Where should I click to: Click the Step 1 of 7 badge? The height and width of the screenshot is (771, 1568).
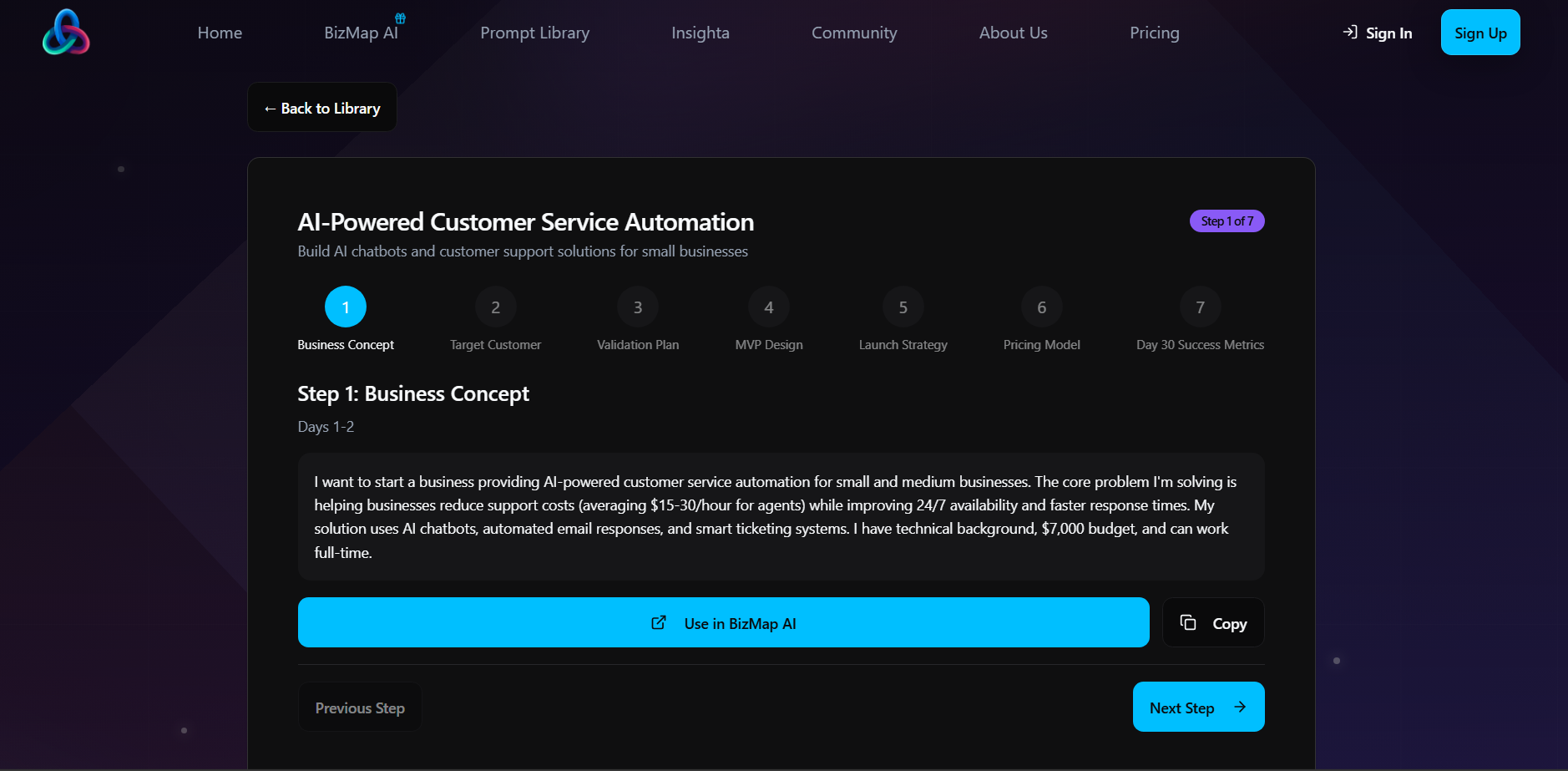(1227, 221)
